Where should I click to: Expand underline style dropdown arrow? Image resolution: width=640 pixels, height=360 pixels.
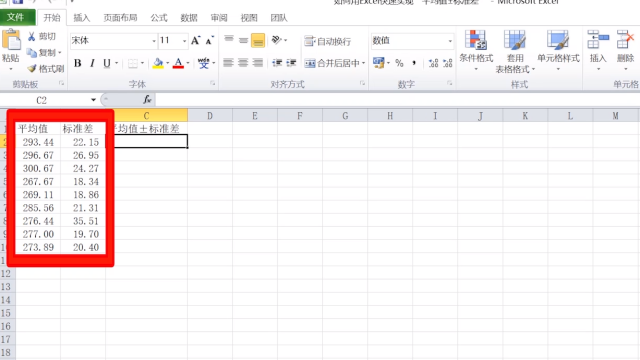point(116,63)
